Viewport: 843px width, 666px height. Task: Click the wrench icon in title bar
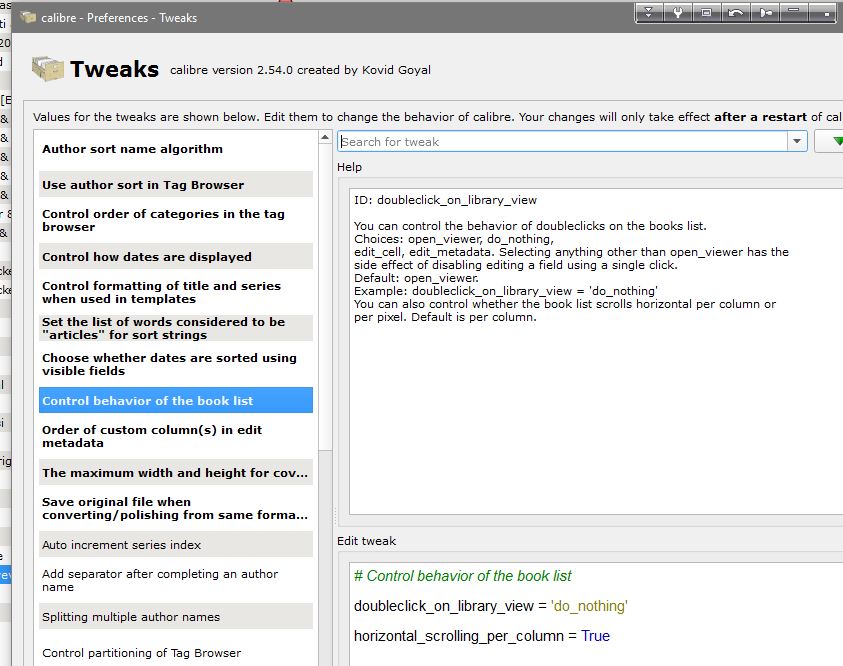(x=677, y=12)
